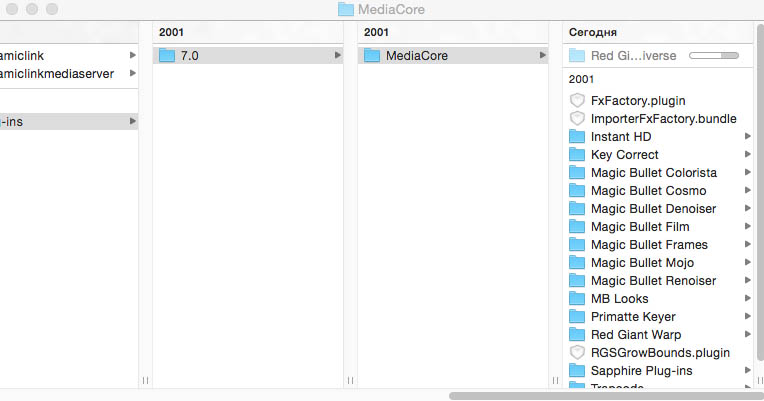Click the RGSGrowBounds.plugin shield icon

pyautogui.click(x=577, y=352)
